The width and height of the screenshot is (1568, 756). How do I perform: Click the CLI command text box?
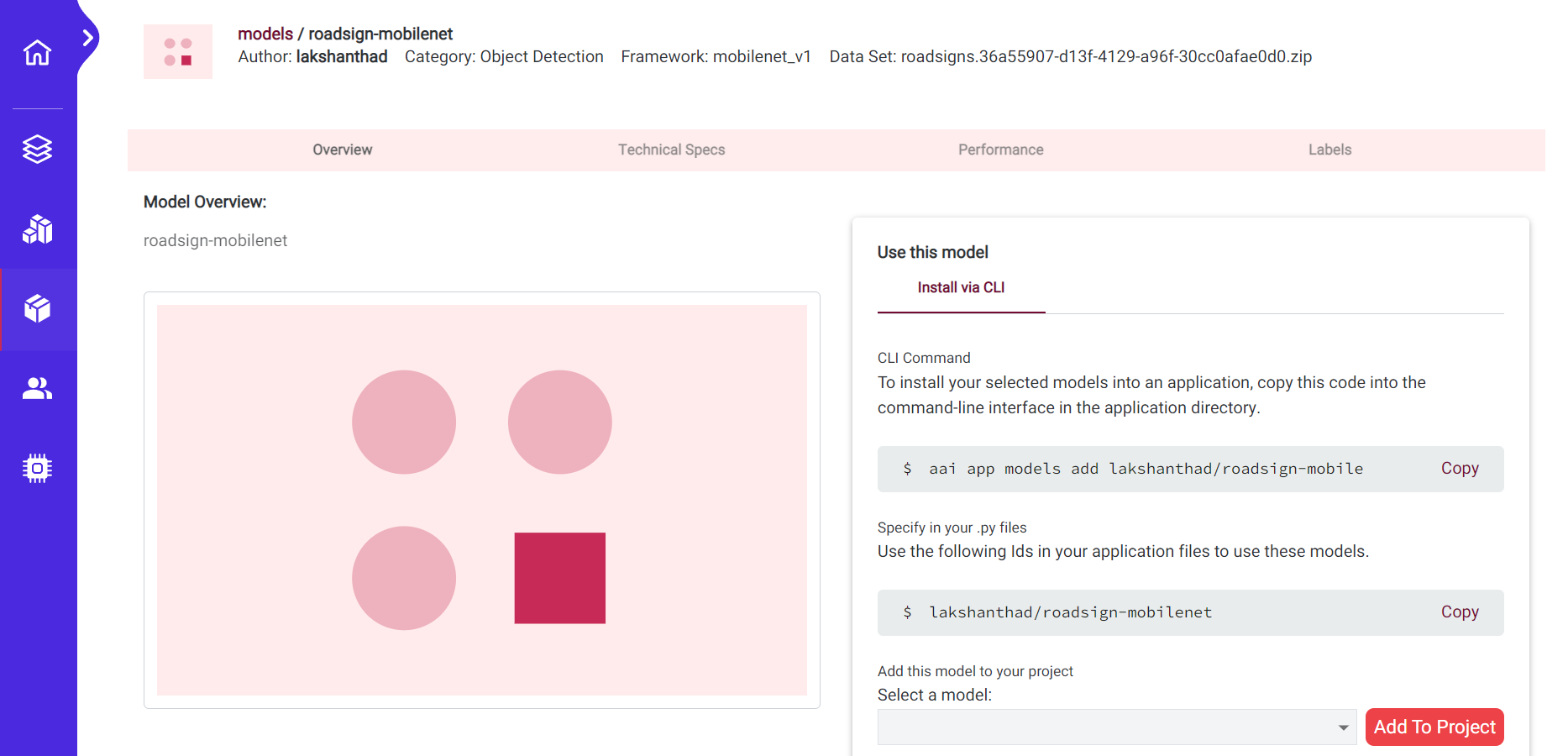1191,469
